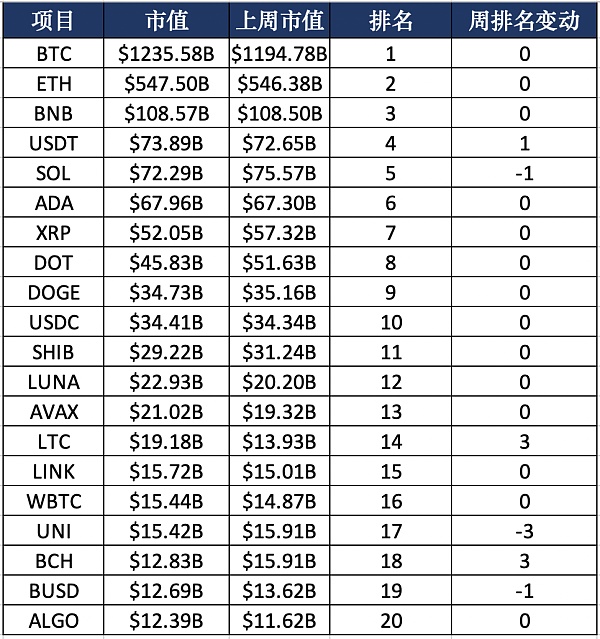Select the 周排名变动 header cell
Image resolution: width=600 pixels, height=639 pixels.
pyautogui.click(x=523, y=21)
